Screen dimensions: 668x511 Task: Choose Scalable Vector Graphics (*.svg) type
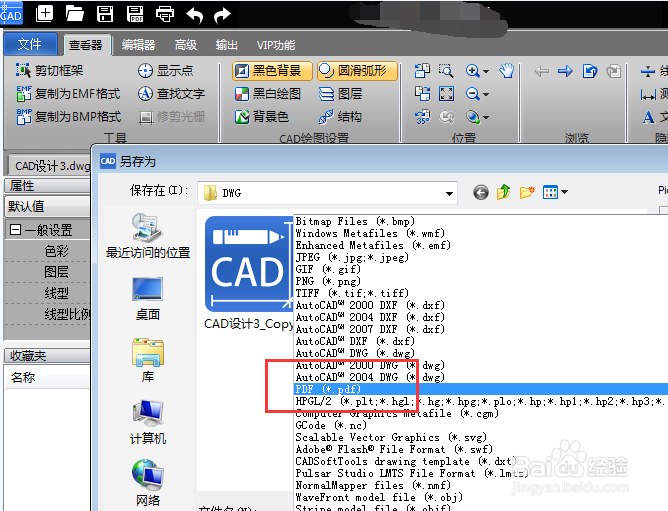[x=481, y=437]
